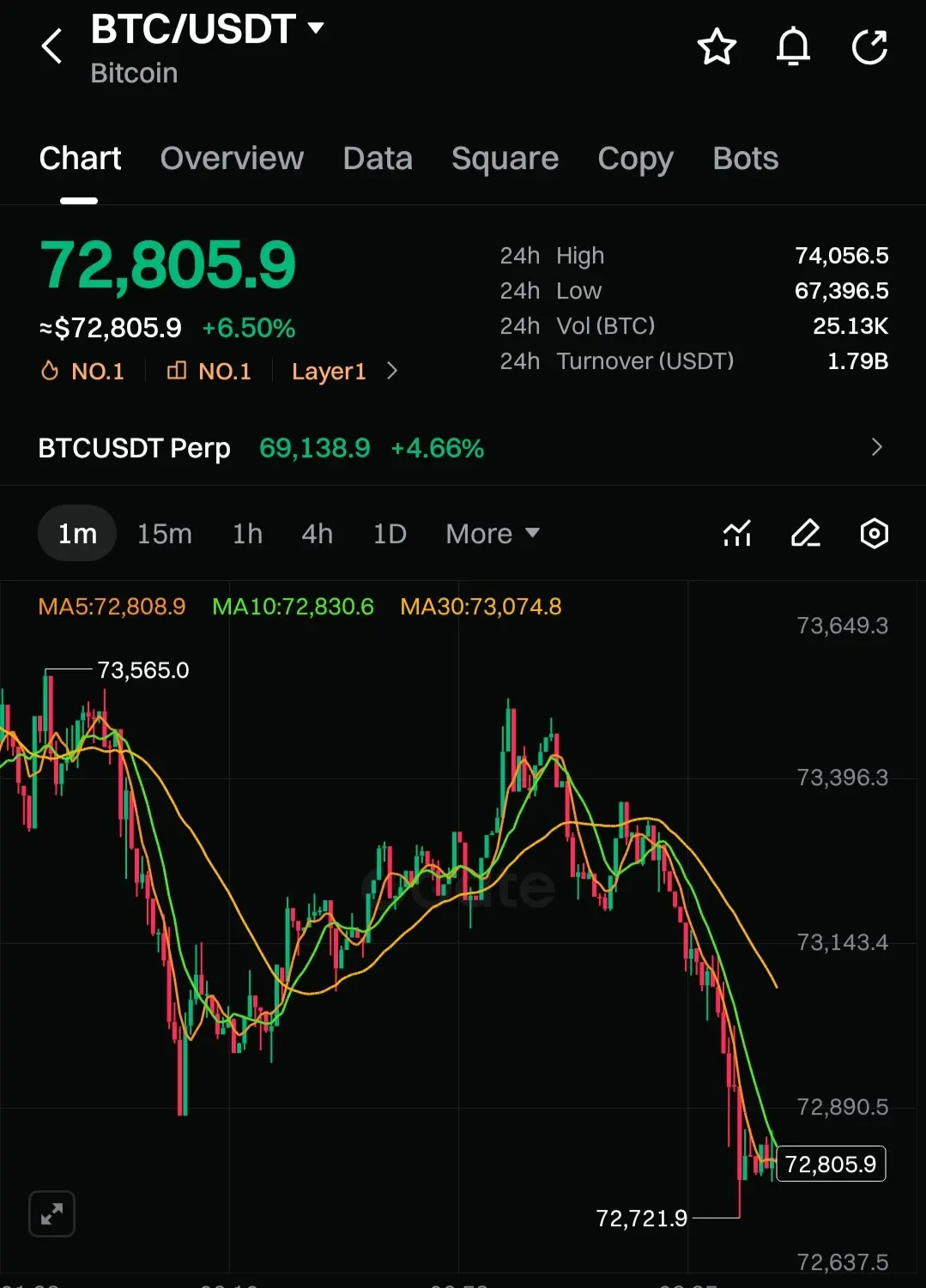Screen dimensions: 926x1288
Task: Open the chart indicators icon
Action: coord(737,534)
